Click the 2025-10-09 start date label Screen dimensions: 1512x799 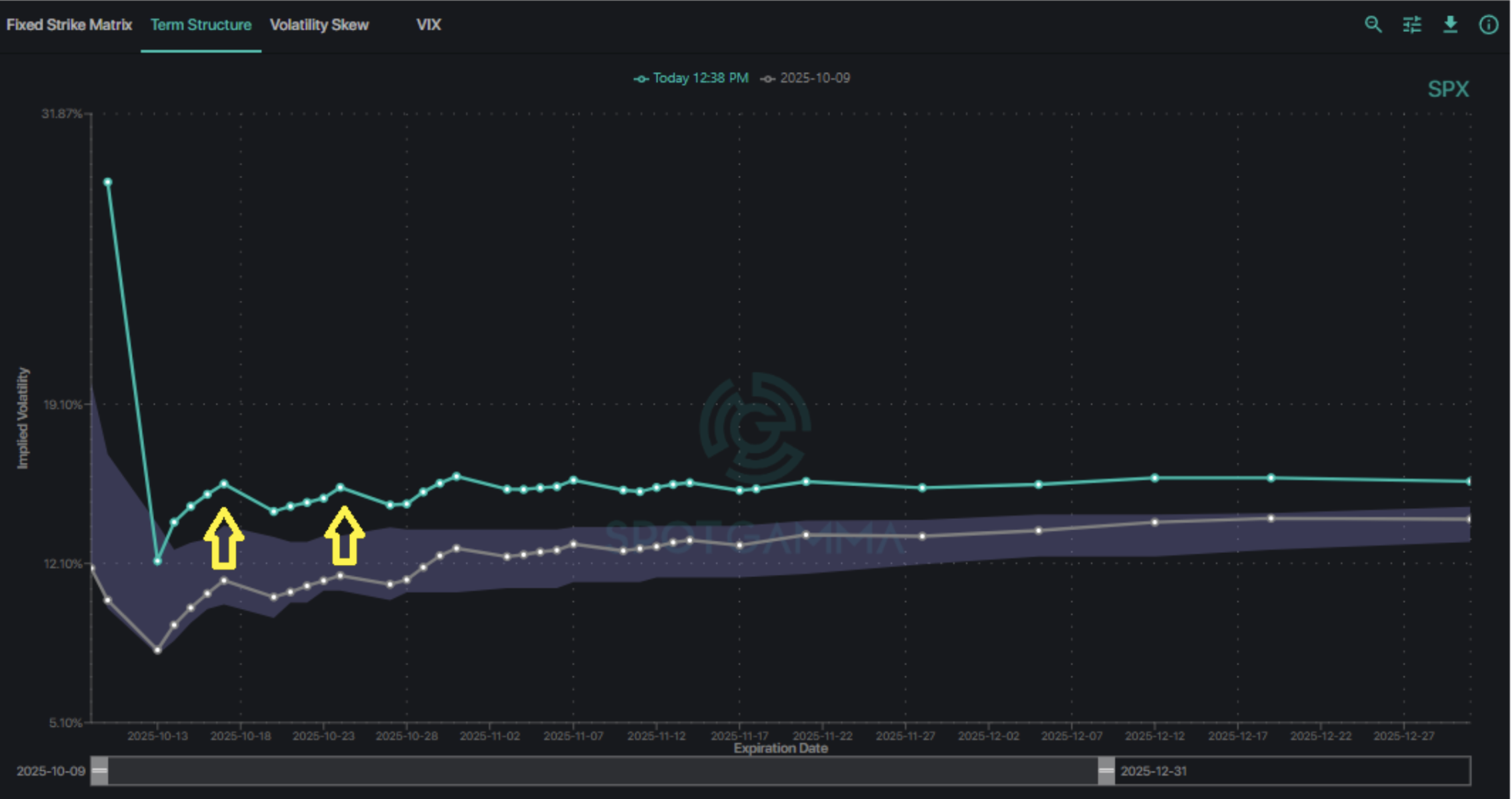(x=51, y=771)
